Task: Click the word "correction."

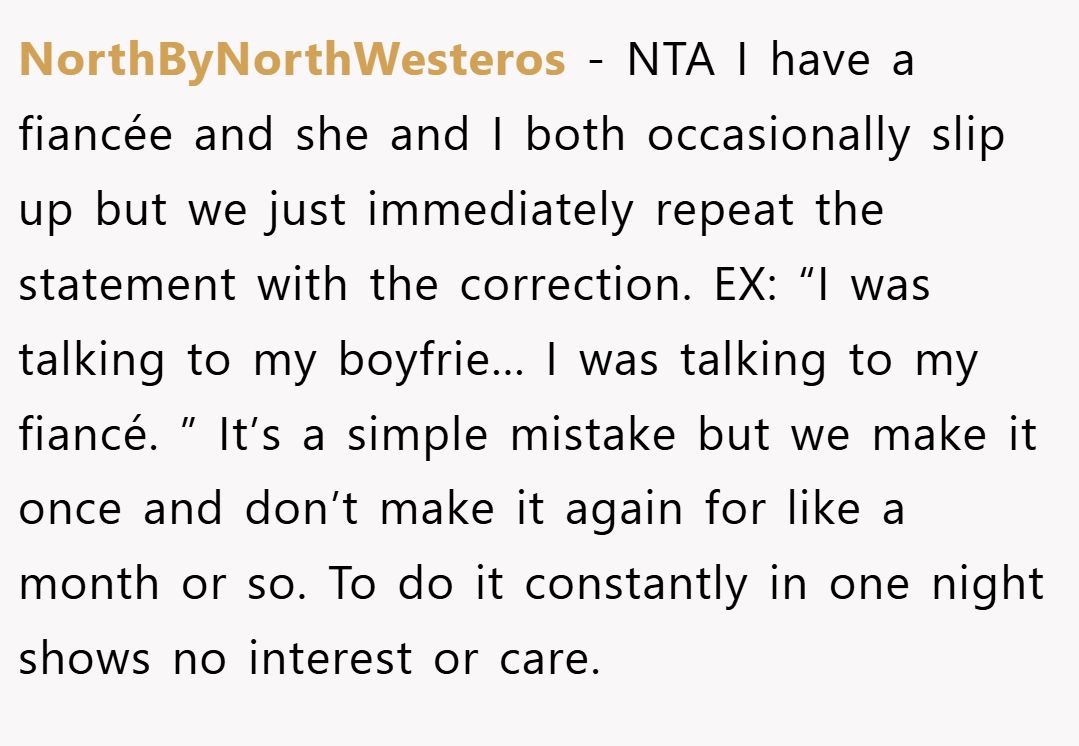Action: (575, 285)
